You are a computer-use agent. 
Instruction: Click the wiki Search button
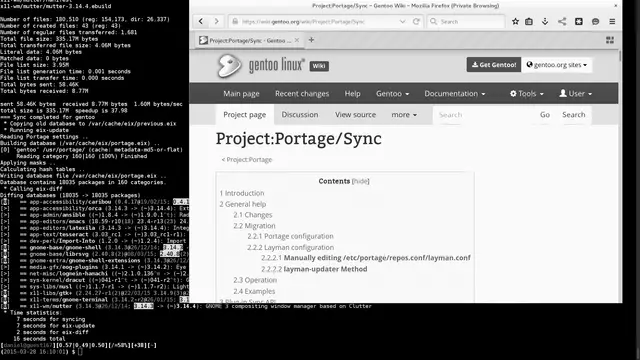(573, 115)
